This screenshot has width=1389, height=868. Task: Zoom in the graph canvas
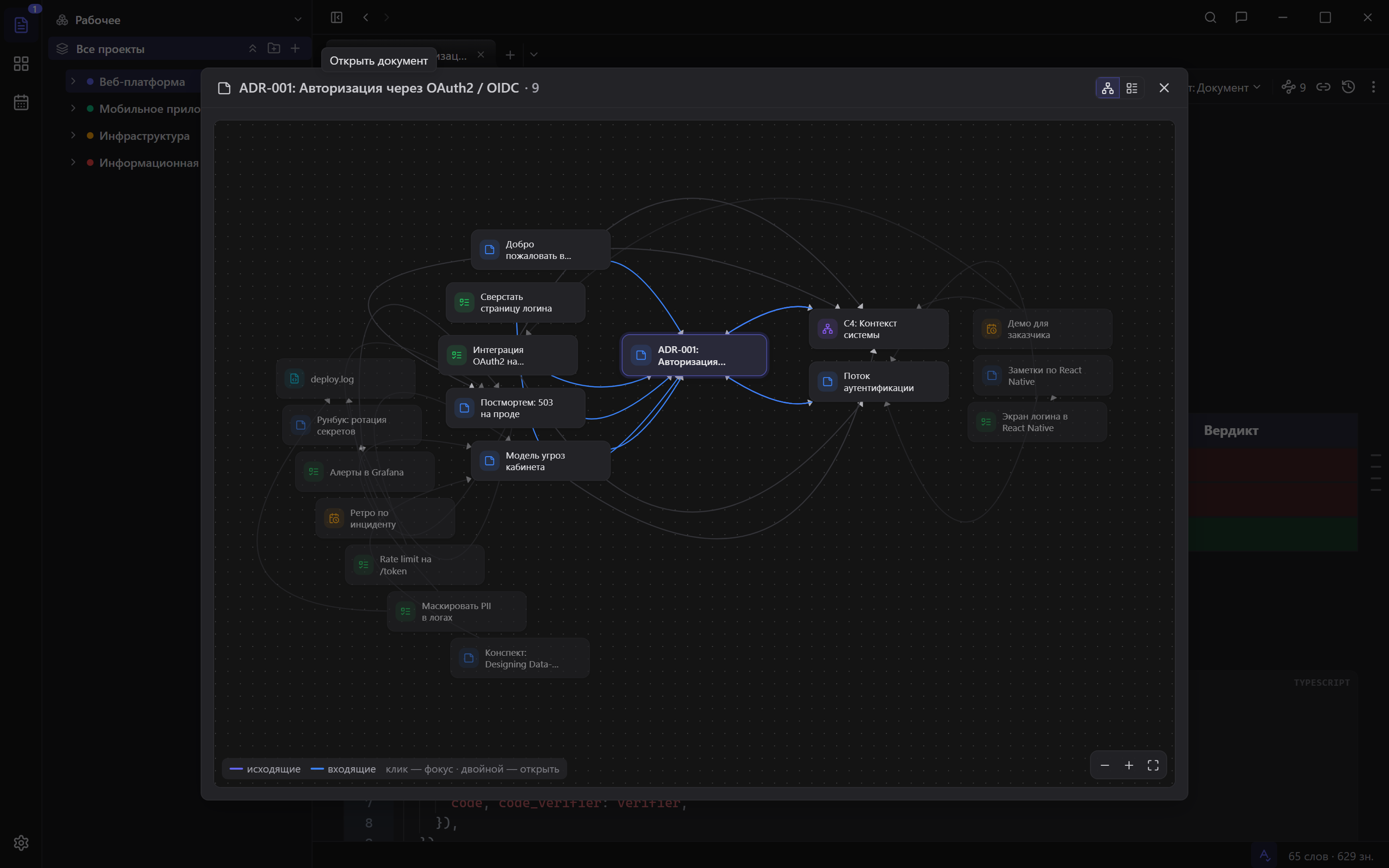point(1129,765)
